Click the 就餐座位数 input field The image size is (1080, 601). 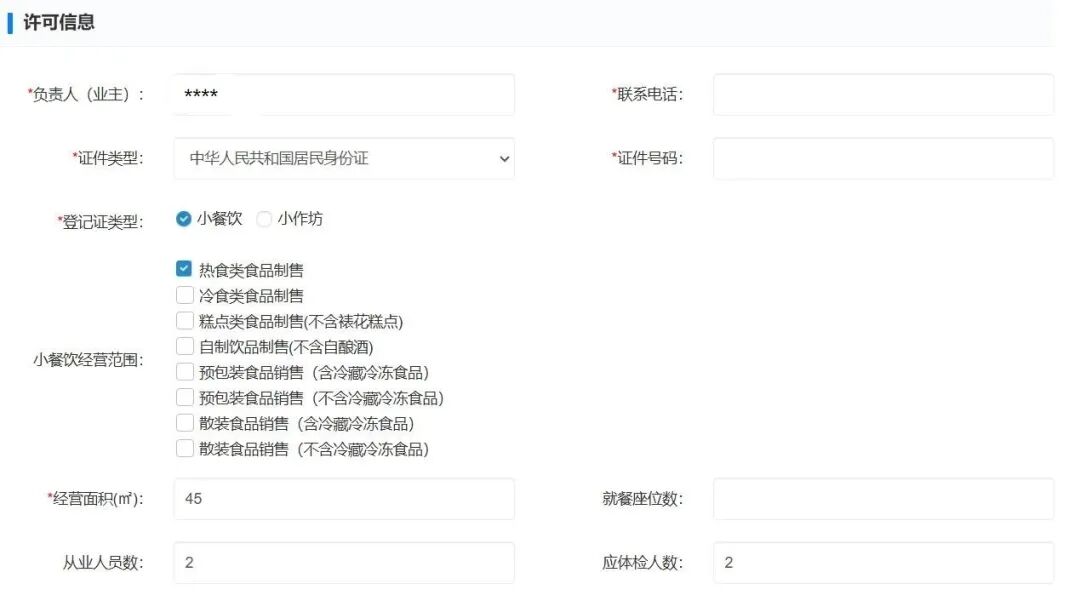pos(882,498)
